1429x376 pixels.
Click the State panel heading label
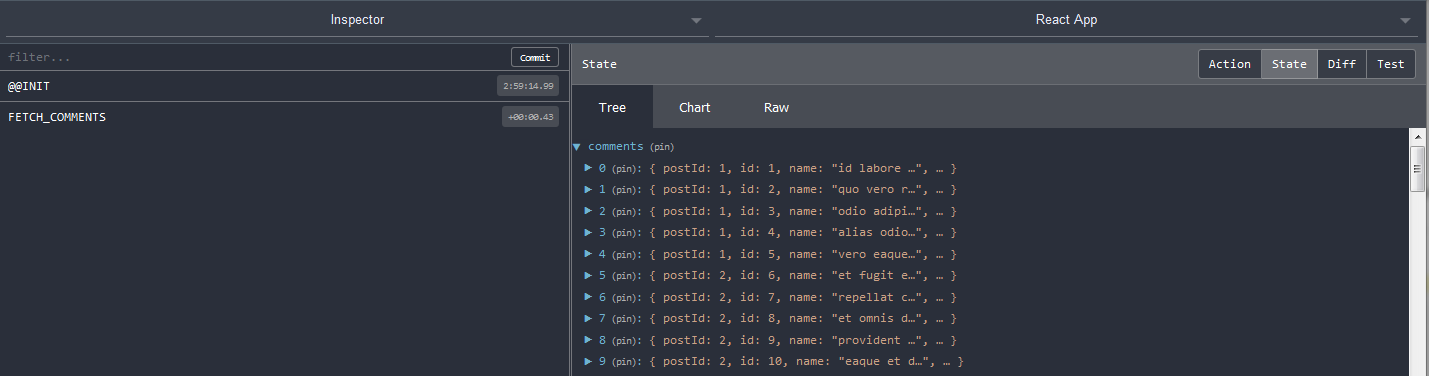pyautogui.click(x=599, y=64)
